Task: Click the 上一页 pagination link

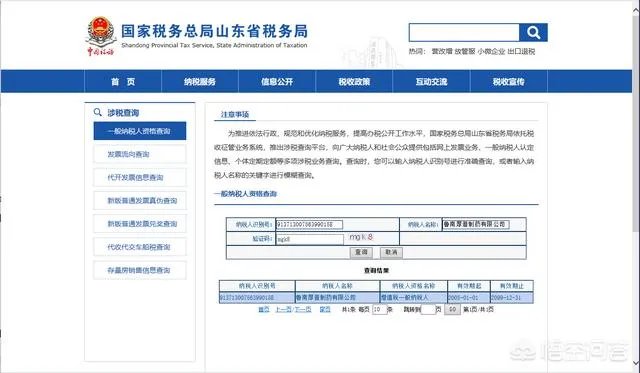Action: click(x=284, y=310)
